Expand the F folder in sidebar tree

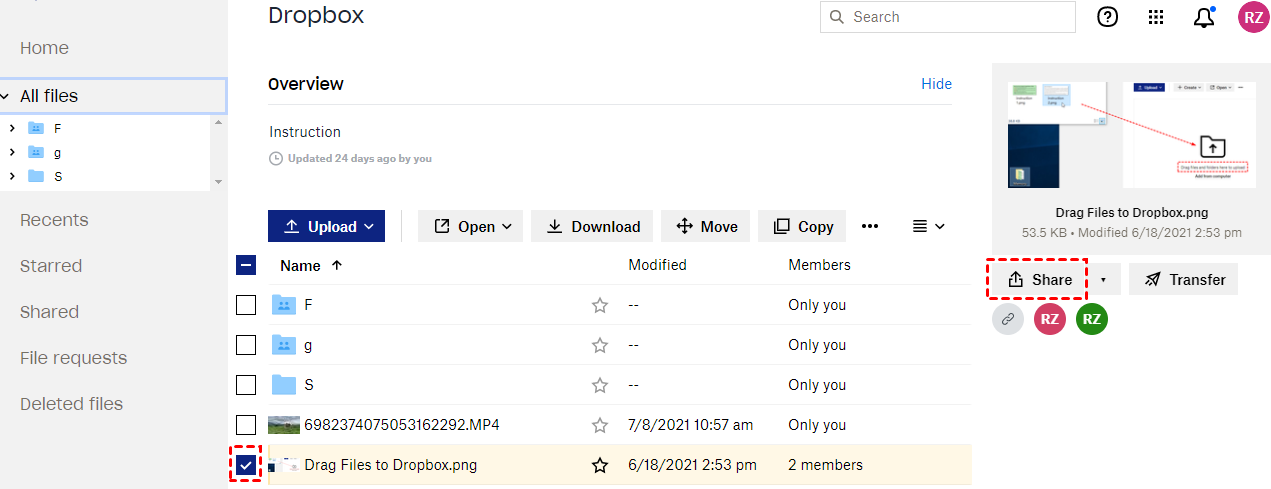pos(11,128)
